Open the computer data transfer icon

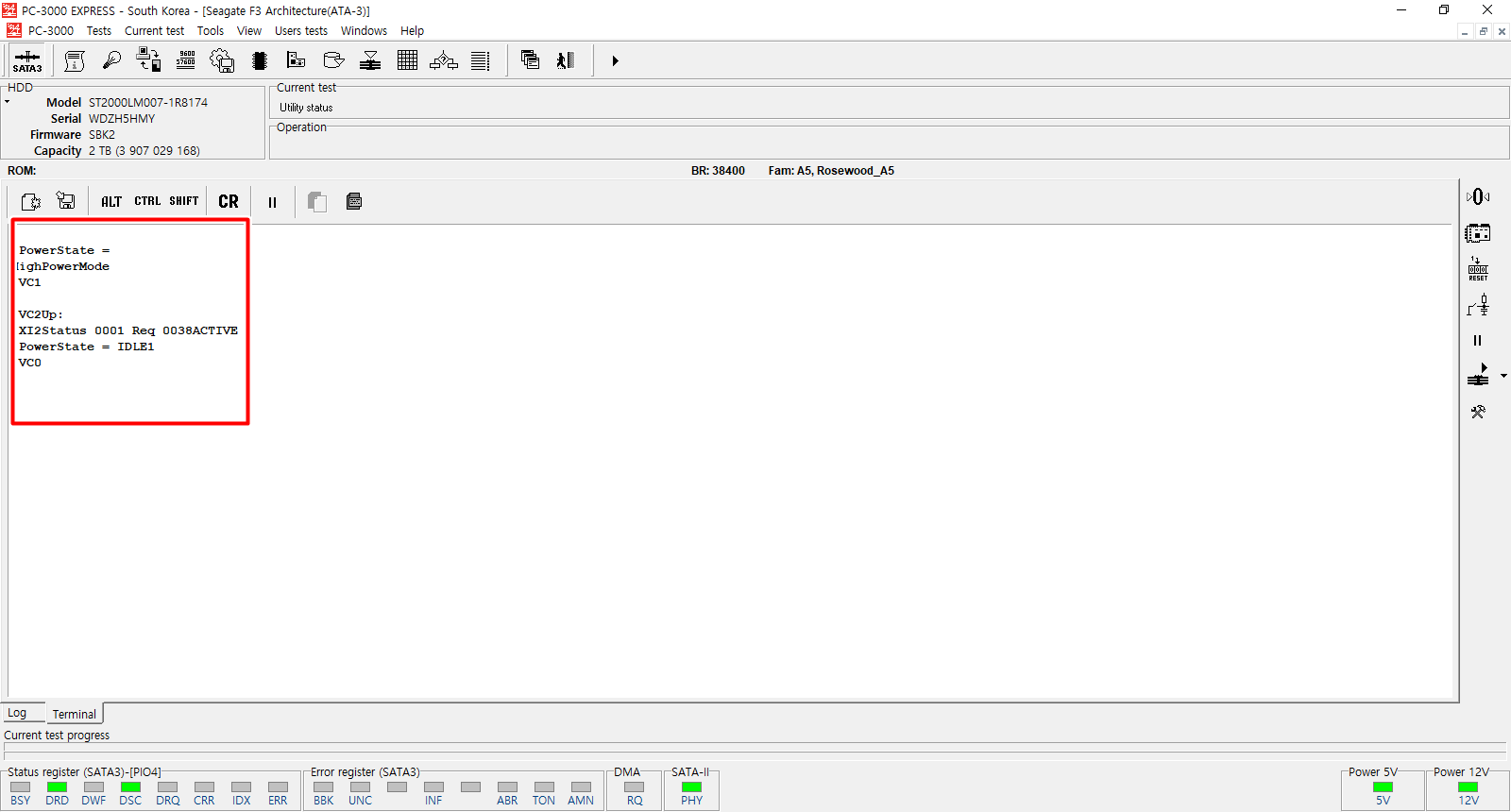(148, 60)
